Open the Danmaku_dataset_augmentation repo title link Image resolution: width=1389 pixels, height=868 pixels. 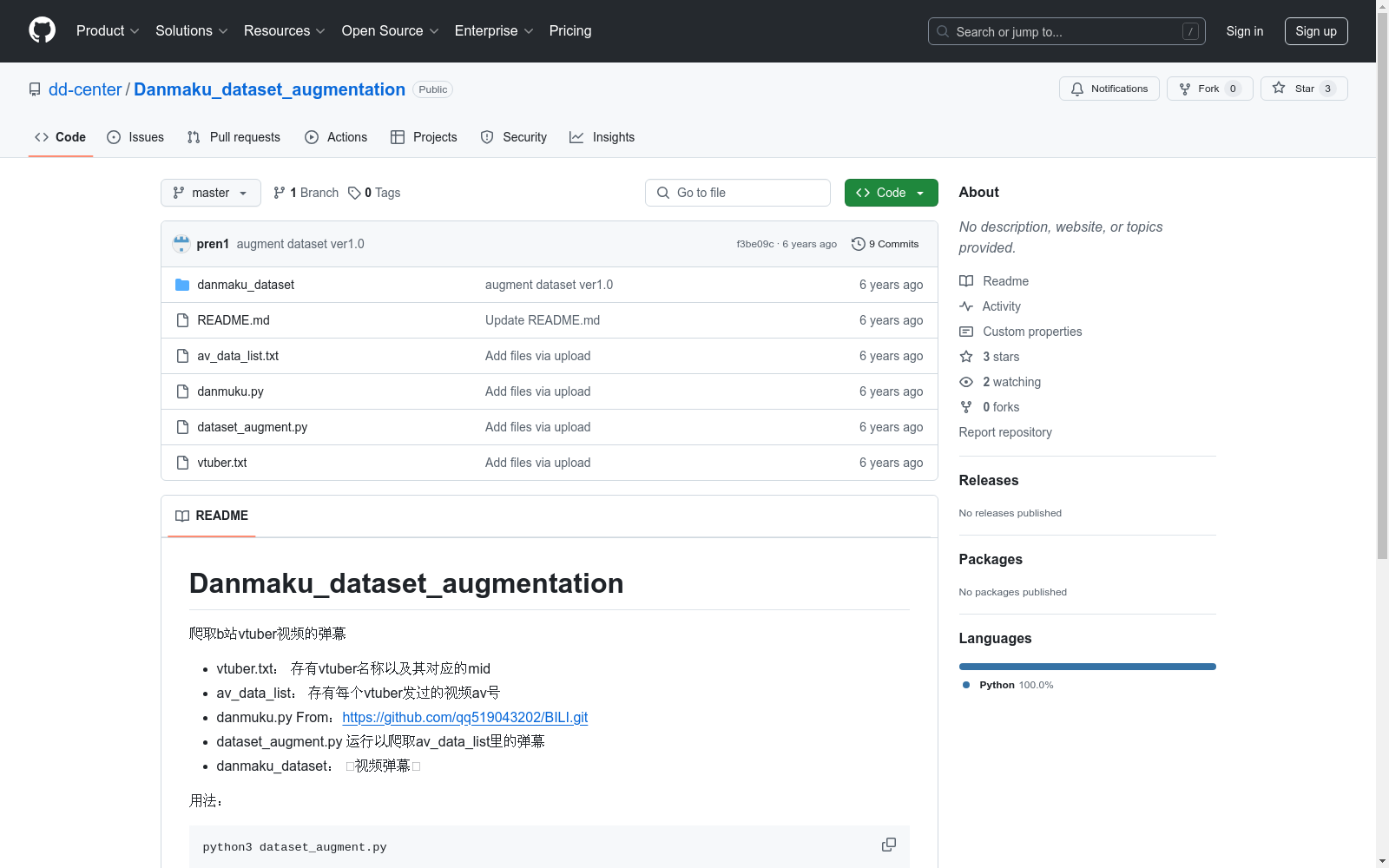269,89
